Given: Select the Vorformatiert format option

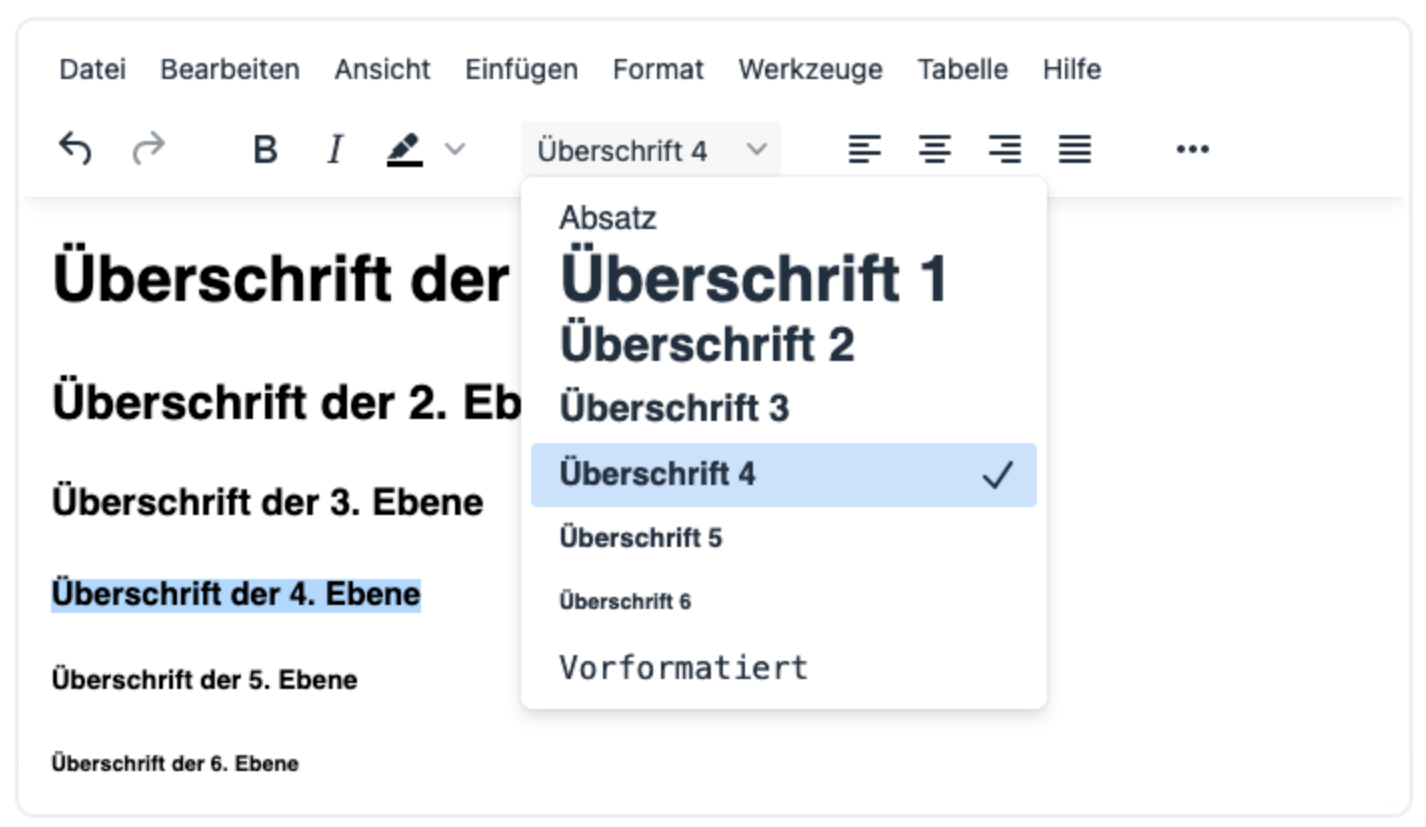Looking at the screenshot, I should (x=784, y=667).
